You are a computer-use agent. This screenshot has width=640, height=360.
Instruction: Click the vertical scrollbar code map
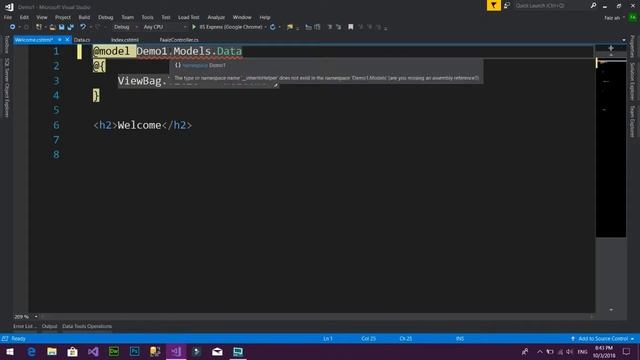pyautogui.click(x=611, y=147)
